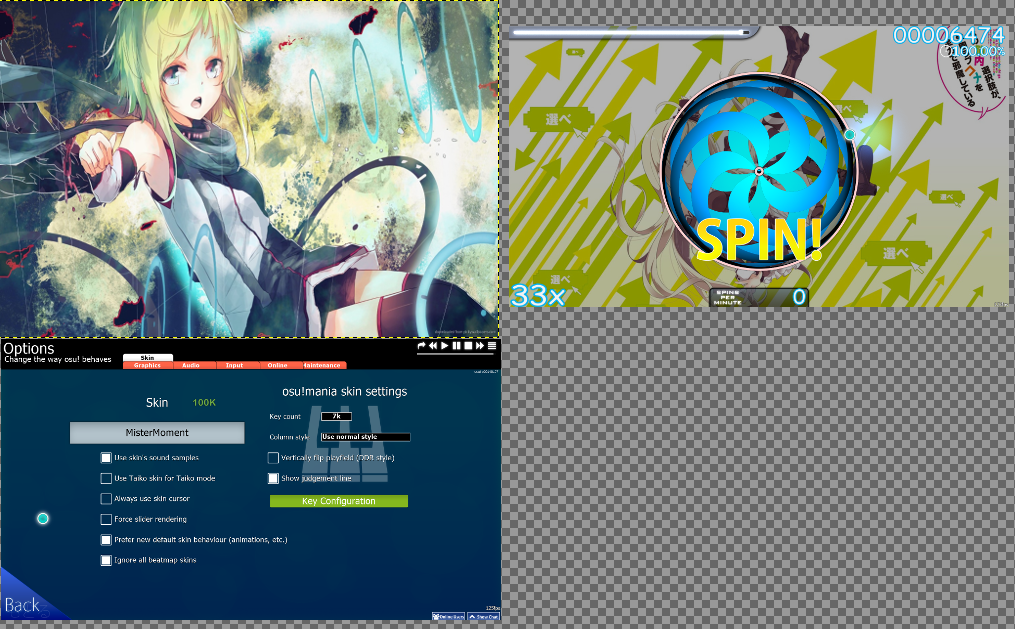Toggle Use skin's sound samples
1015x629 pixels.
(x=106, y=458)
